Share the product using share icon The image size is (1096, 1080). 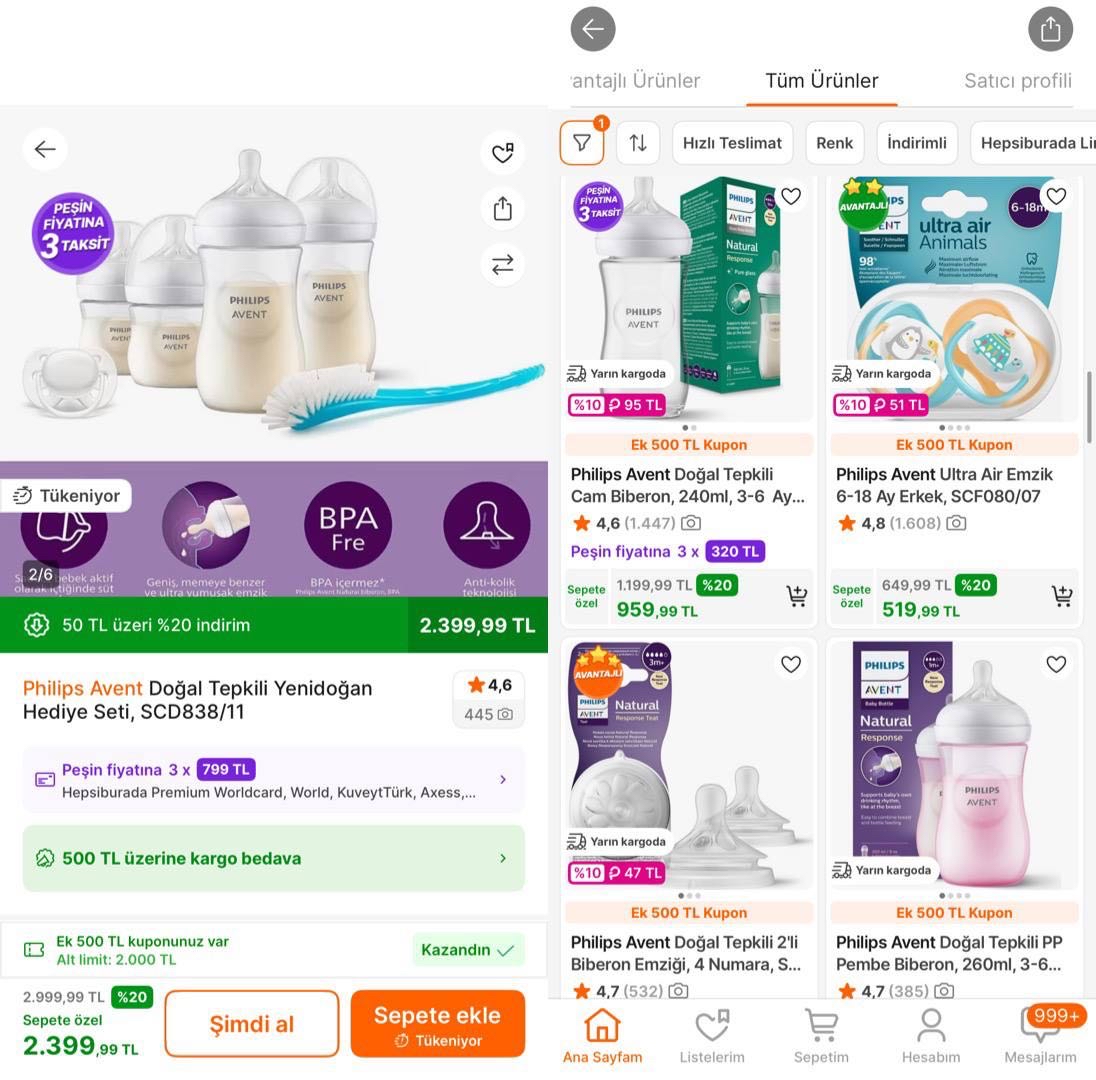coord(503,208)
